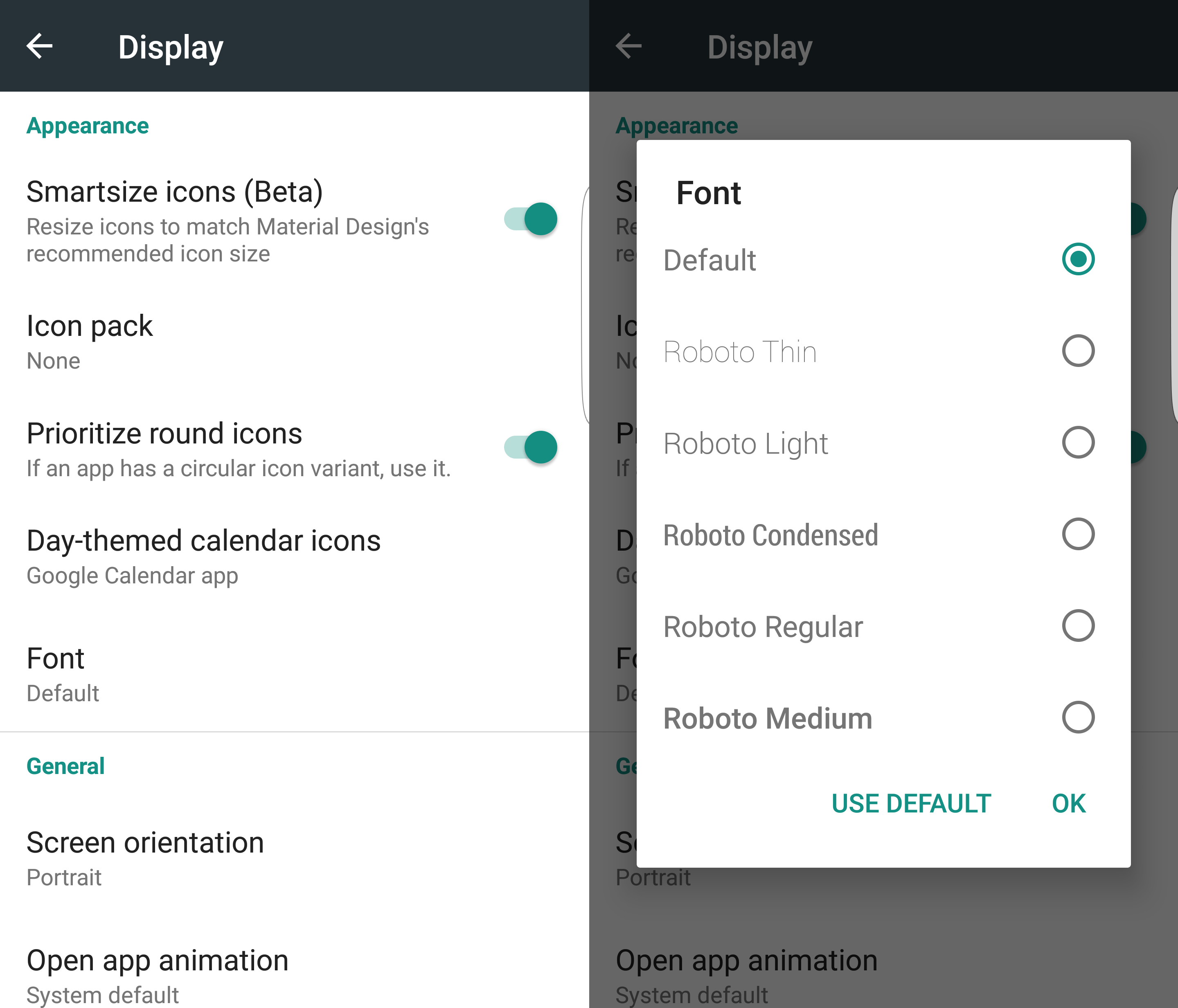
Task: Tap the Roboto Medium font label text
Action: pyautogui.click(x=768, y=718)
